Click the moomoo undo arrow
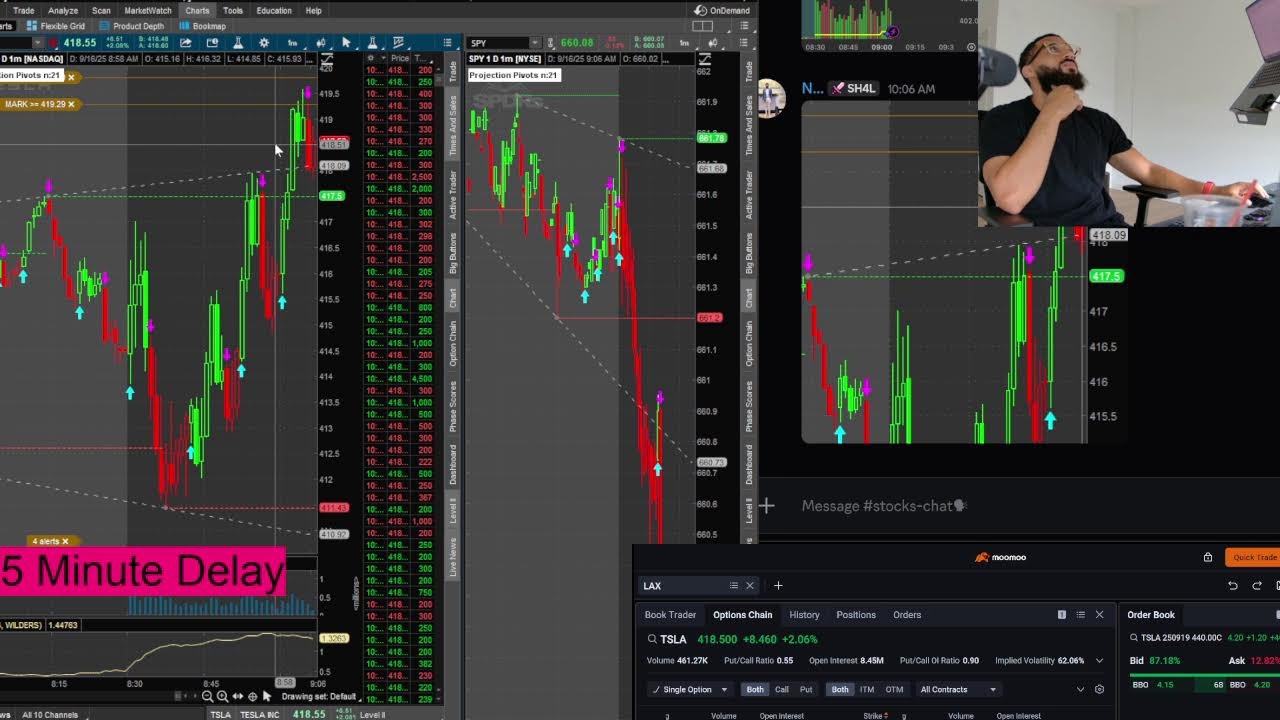The width and height of the screenshot is (1280, 720). pos(1233,586)
